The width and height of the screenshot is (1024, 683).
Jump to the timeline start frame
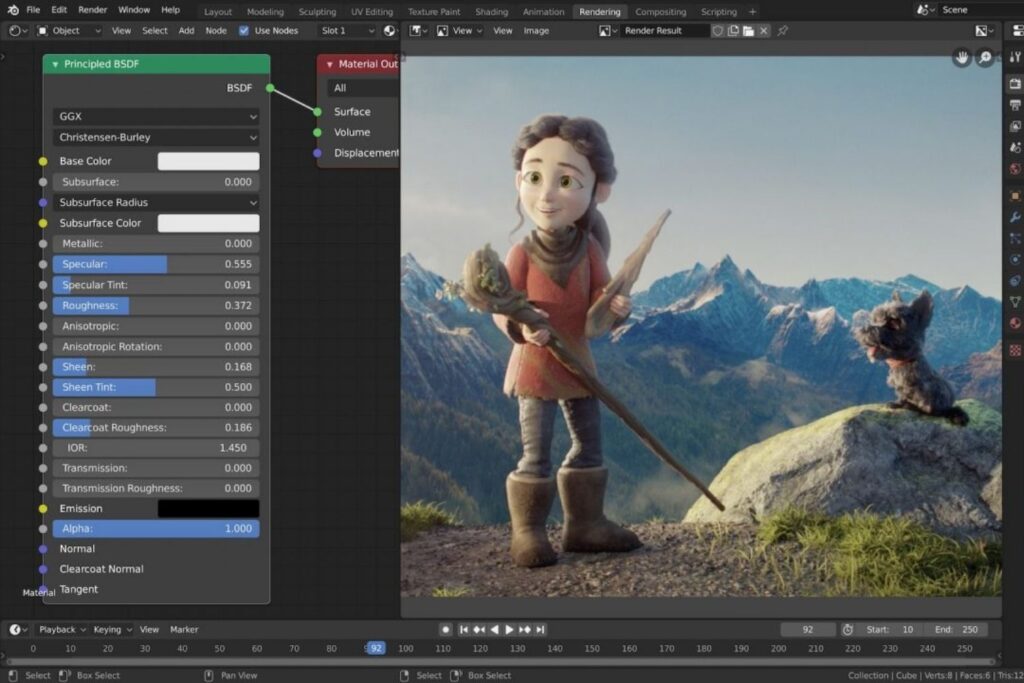(x=464, y=629)
